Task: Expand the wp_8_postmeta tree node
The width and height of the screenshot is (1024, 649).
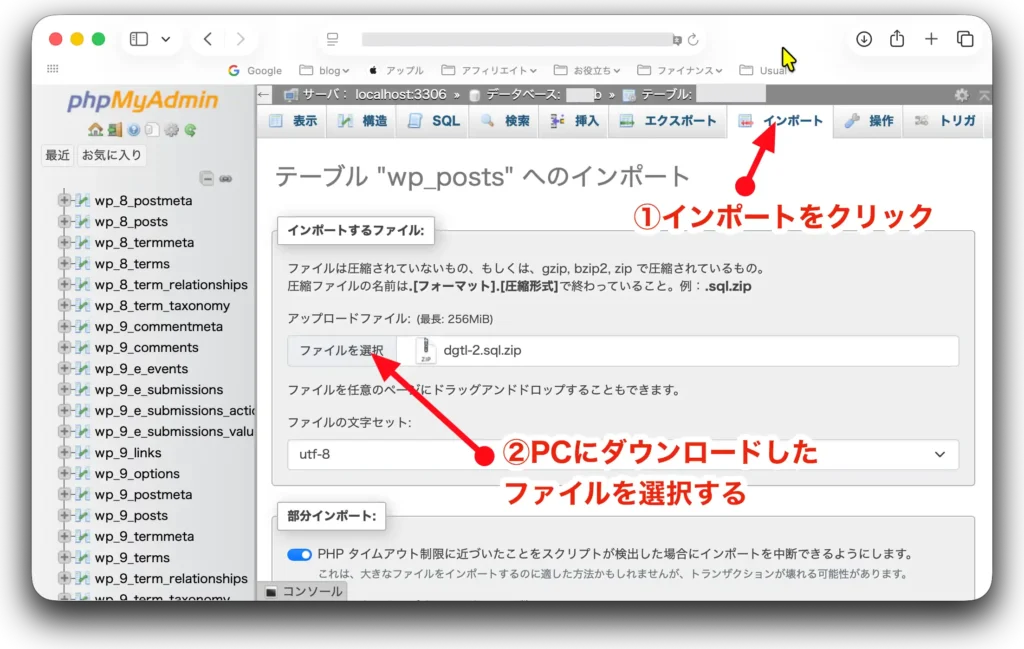Action: point(65,201)
